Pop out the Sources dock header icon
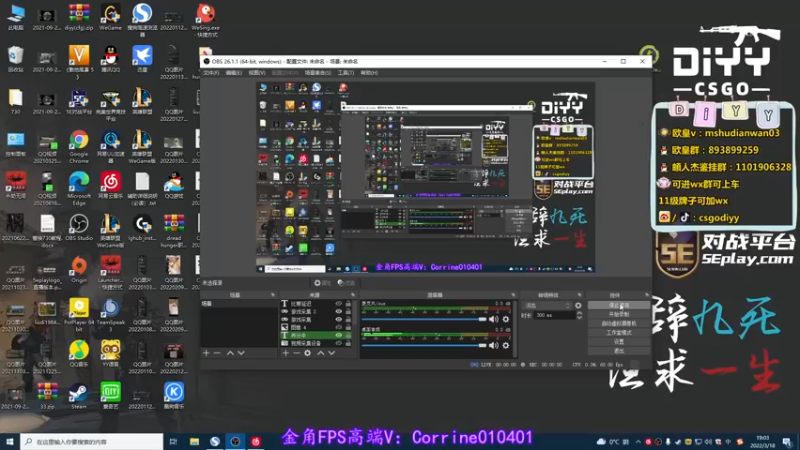The image size is (800, 450). (x=353, y=295)
